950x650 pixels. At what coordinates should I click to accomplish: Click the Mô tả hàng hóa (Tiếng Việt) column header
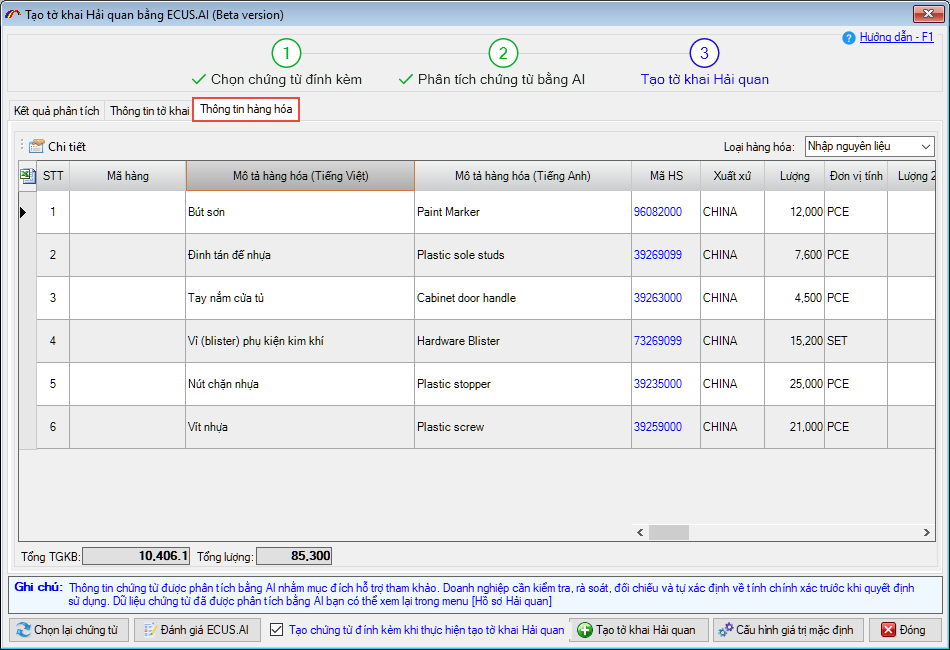300,176
